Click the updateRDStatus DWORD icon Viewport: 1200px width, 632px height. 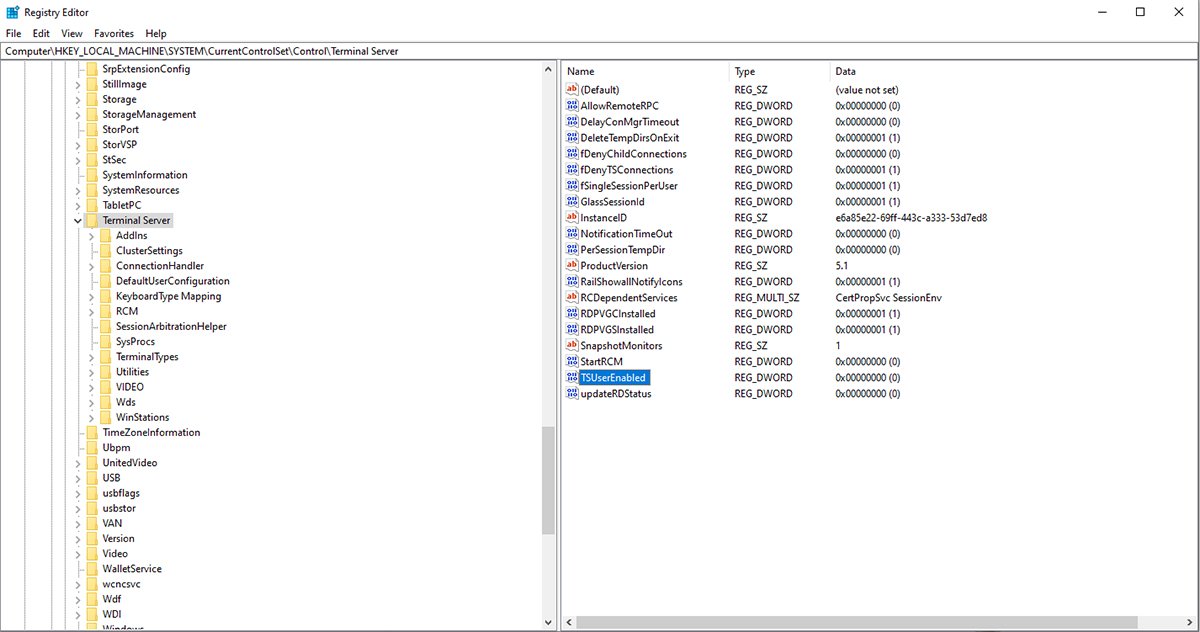click(x=572, y=394)
